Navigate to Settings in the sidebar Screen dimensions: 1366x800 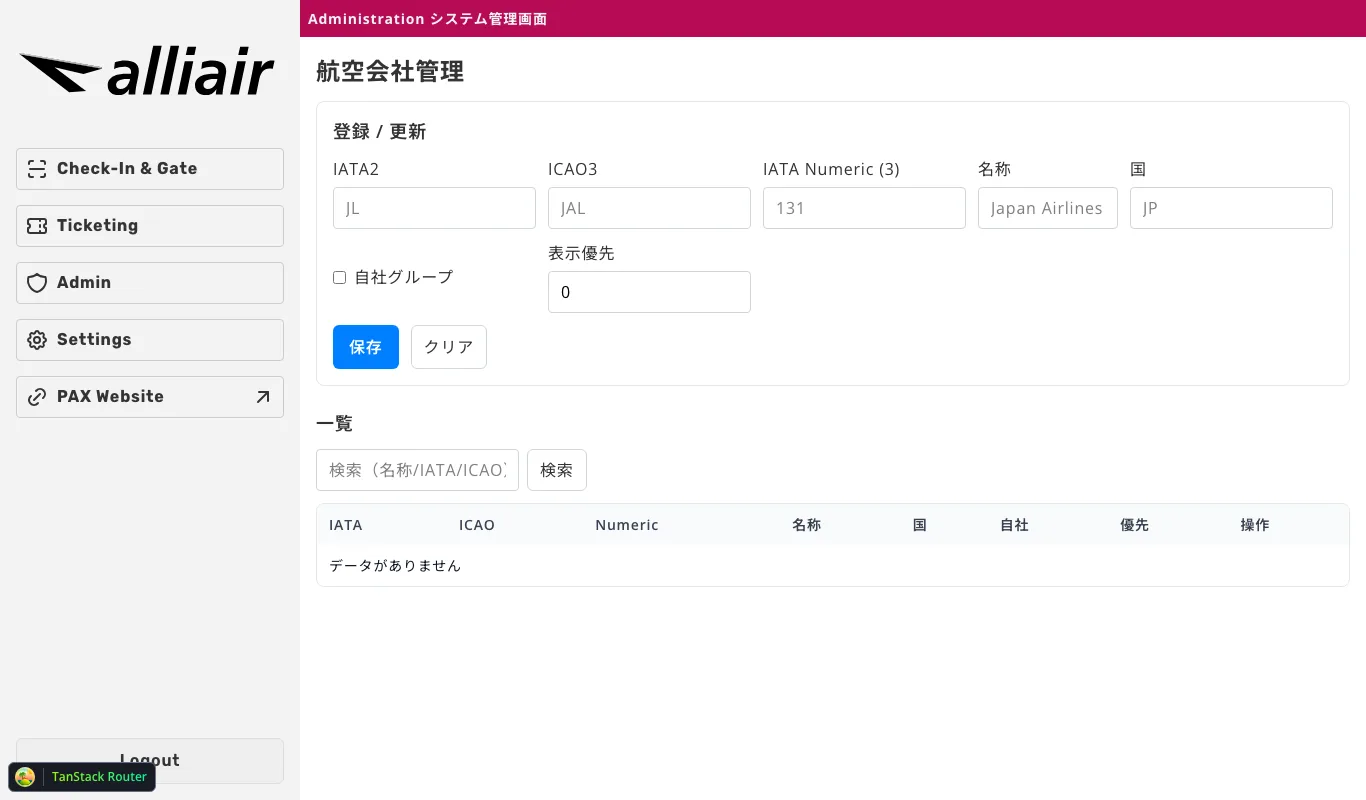(149, 340)
